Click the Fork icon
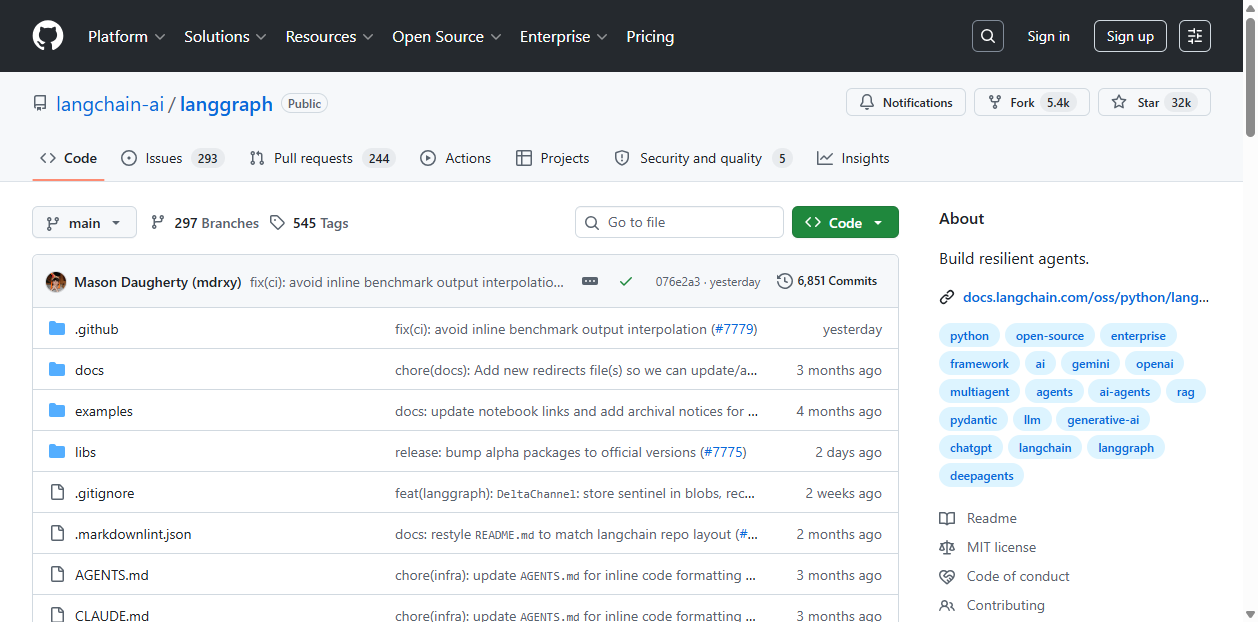Screen dimensions: 1258x622 coord(995,103)
